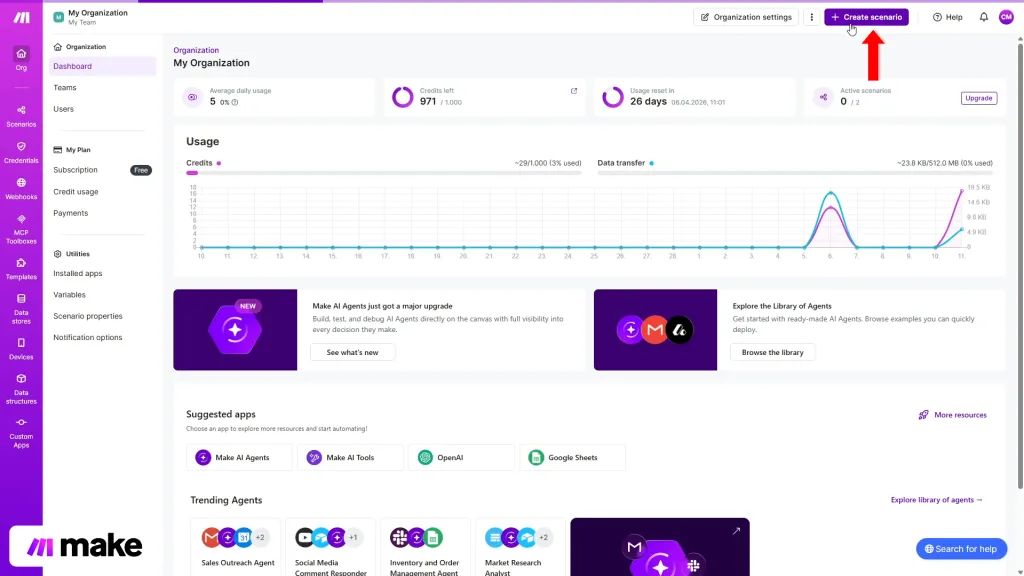
Task: Open the More resources link
Action: click(952, 415)
